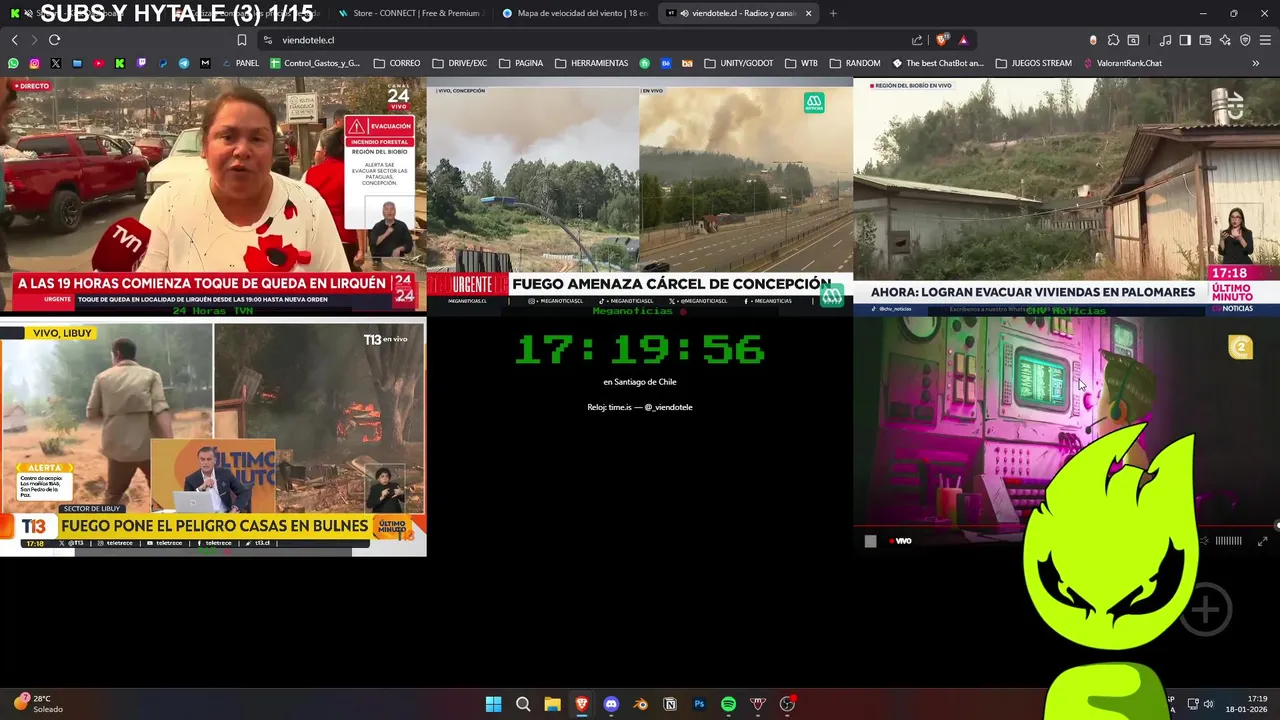Open DRIVE/EXC bookmarks folder
The width and height of the screenshot is (1280, 720).
coord(459,63)
